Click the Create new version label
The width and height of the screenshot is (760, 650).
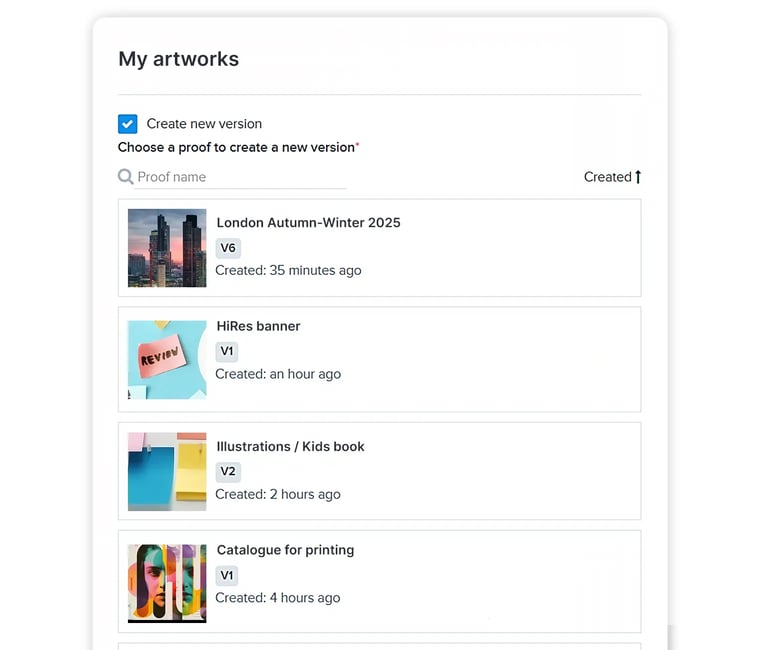tap(204, 124)
